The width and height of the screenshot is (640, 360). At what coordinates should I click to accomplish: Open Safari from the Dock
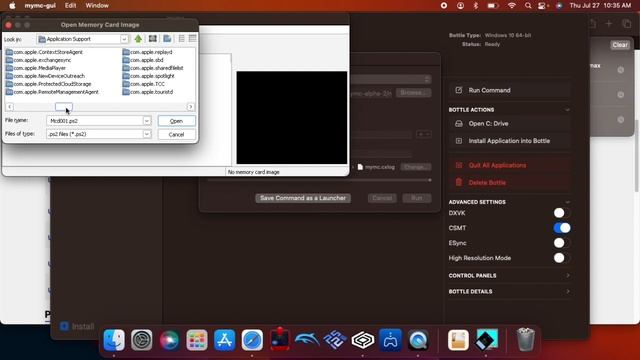tap(252, 340)
